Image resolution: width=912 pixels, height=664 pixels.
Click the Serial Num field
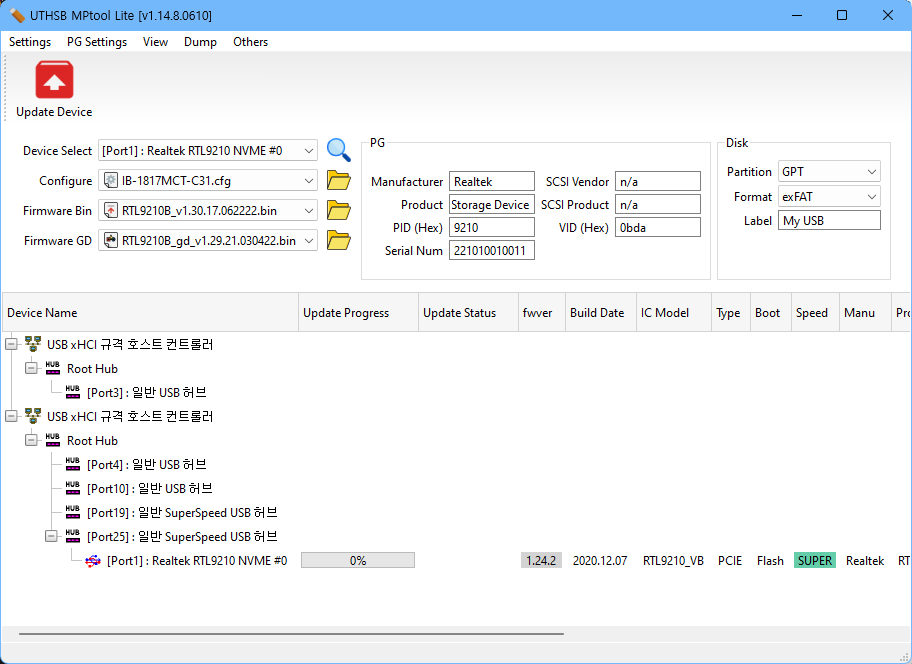coord(491,251)
